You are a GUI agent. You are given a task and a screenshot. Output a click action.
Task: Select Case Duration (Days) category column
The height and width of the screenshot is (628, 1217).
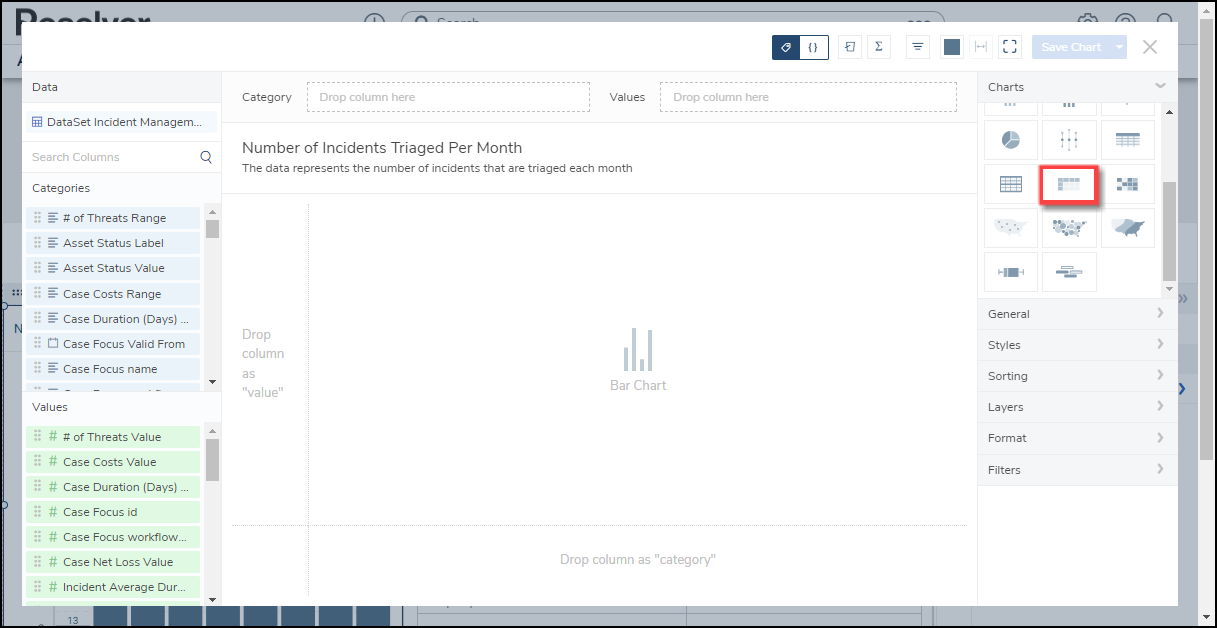coord(113,319)
